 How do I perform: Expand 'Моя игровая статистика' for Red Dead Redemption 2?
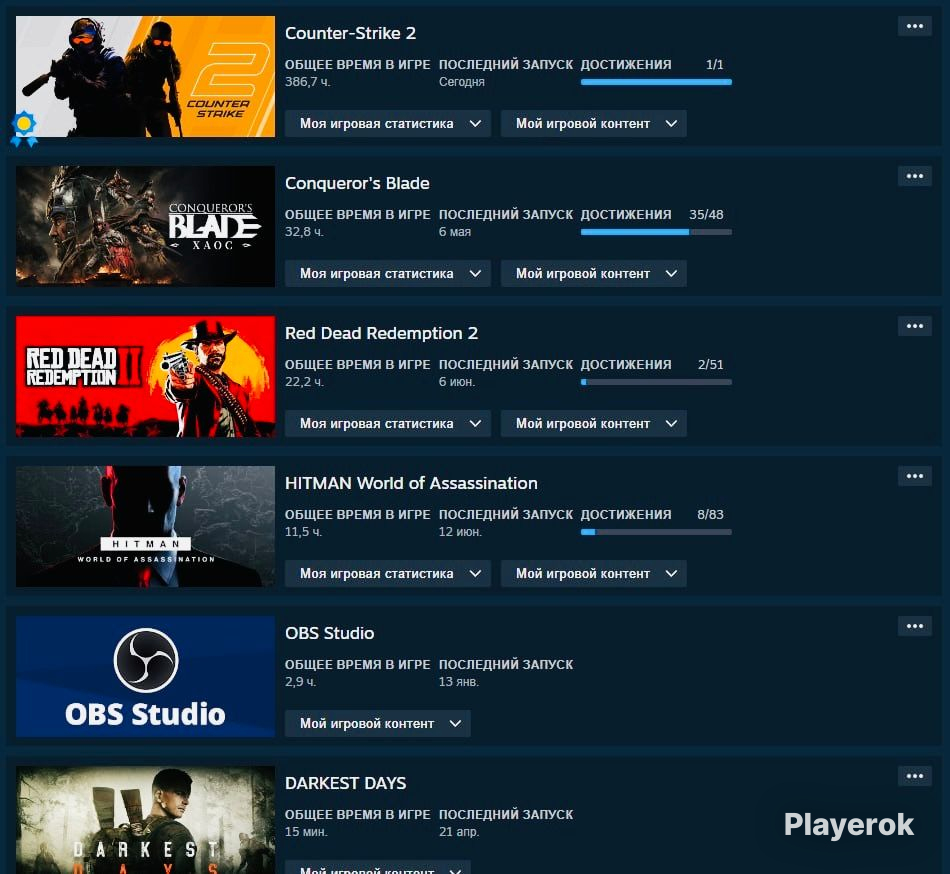pyautogui.click(x=388, y=424)
